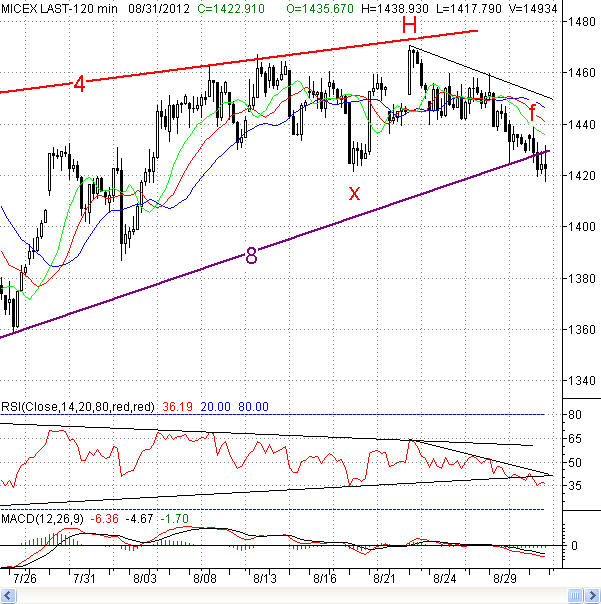Click the '7/31' date axis label
This screenshot has width=601, height=604.
coord(84,579)
